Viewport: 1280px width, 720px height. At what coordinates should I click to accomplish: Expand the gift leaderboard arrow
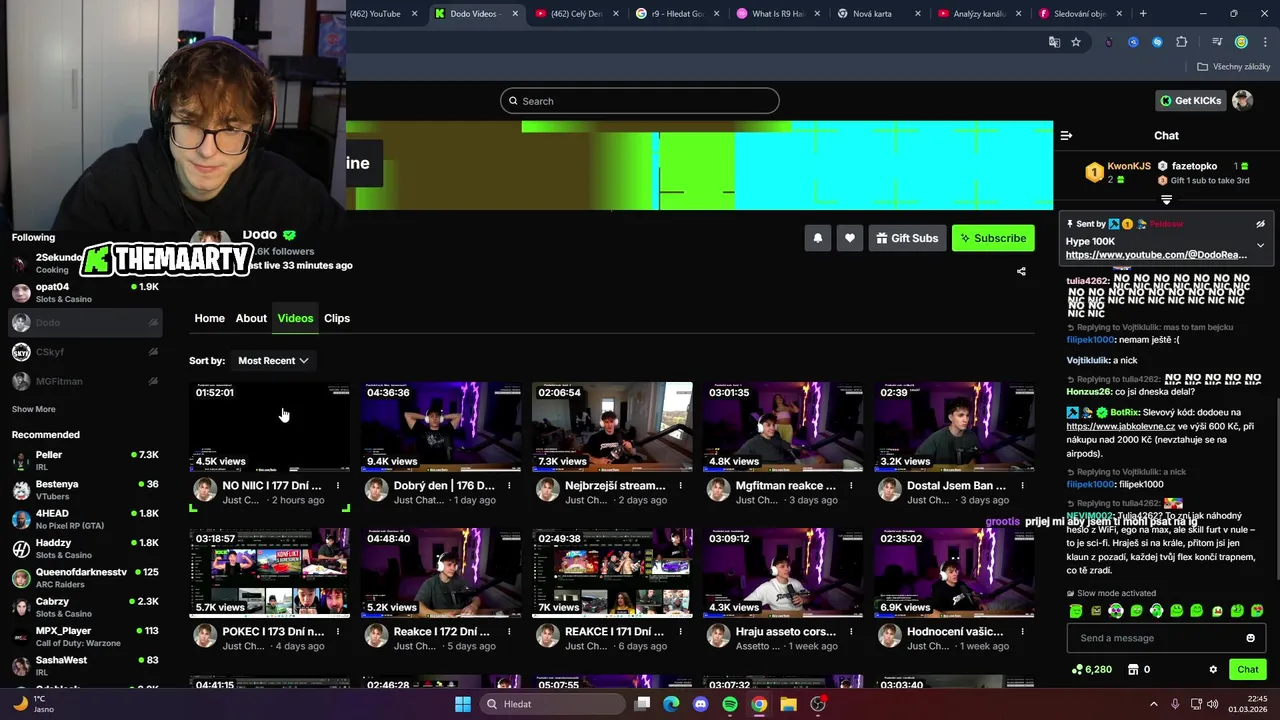pos(1166,200)
